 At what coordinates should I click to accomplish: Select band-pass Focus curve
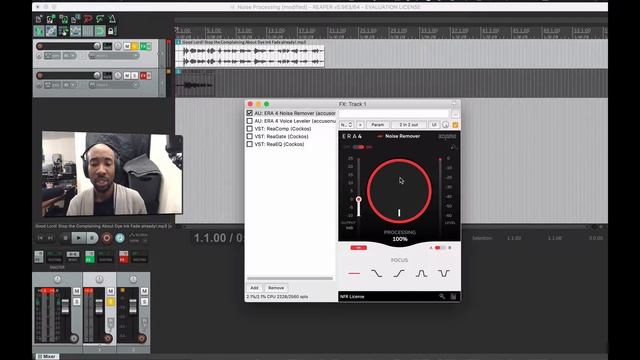tap(421, 273)
